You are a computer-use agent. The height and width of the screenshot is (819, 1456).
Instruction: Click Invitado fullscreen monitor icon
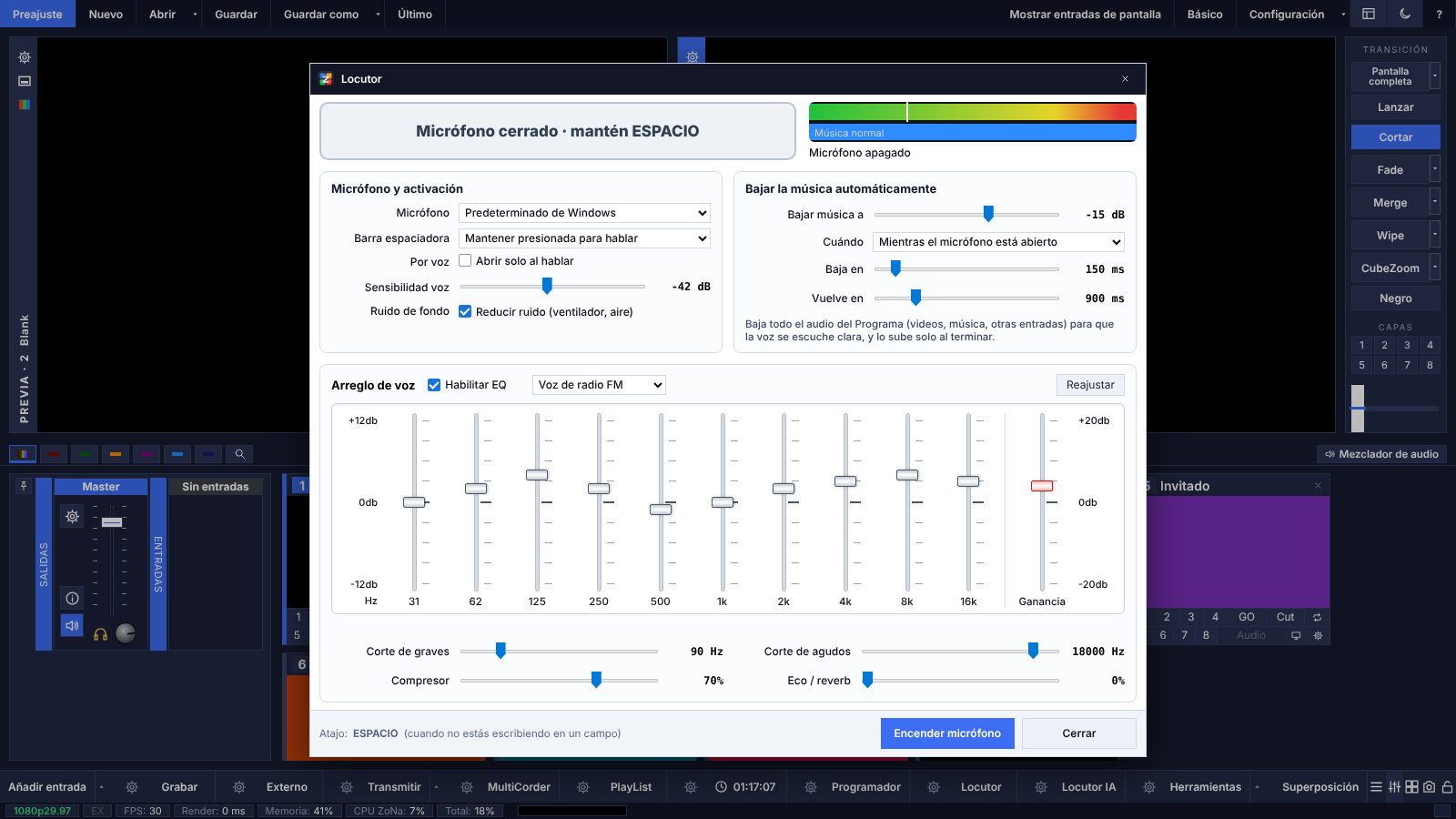click(1296, 635)
